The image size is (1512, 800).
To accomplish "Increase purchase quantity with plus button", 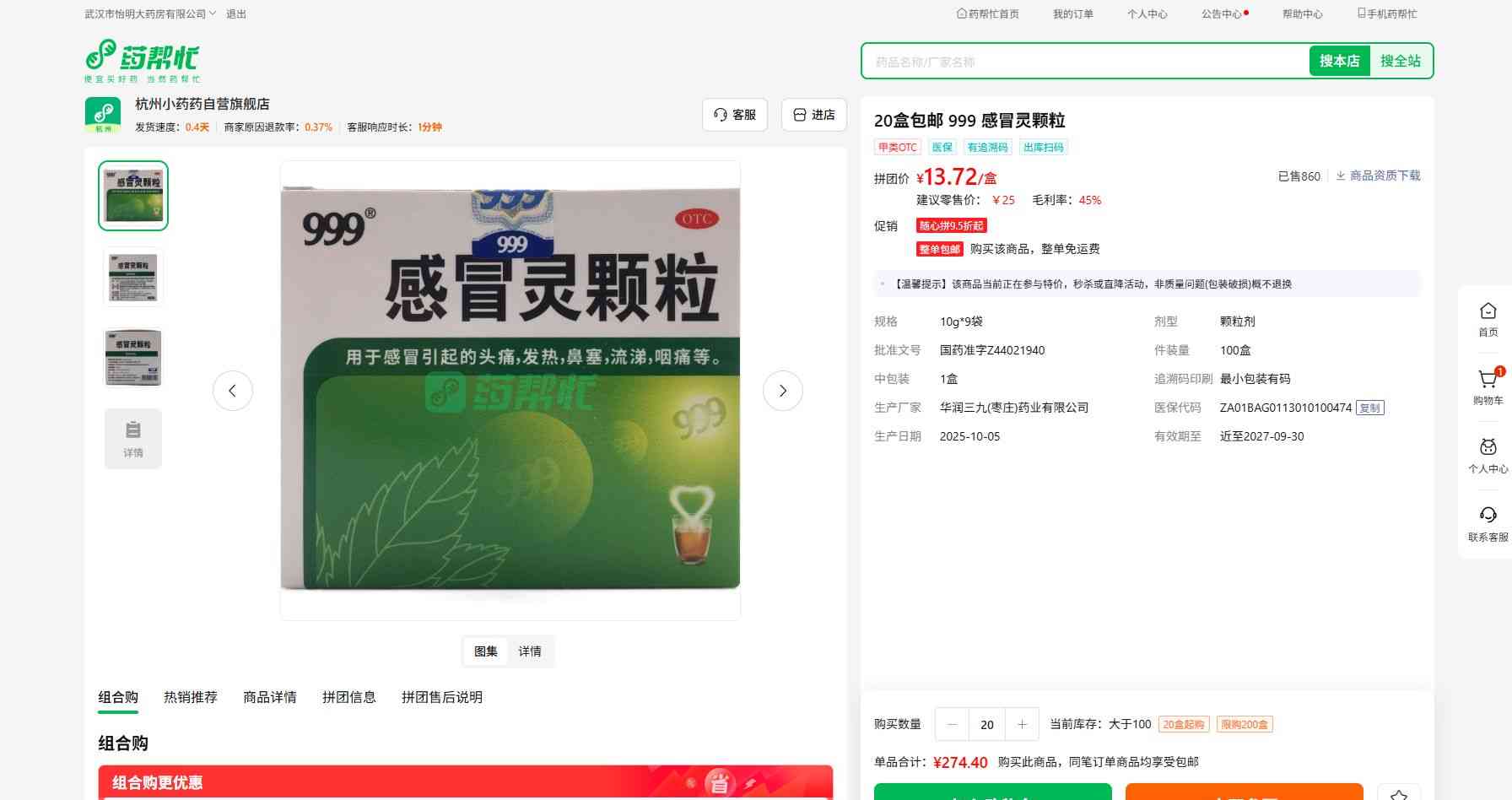I will [x=1022, y=724].
